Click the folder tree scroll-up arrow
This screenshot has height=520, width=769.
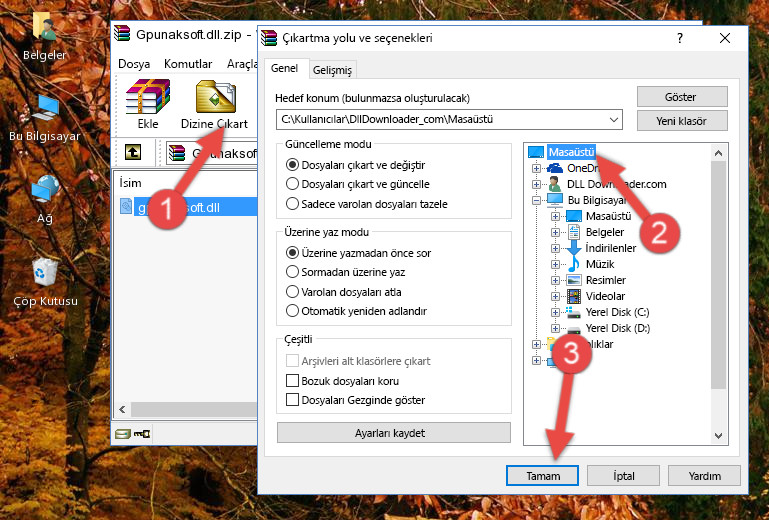point(718,153)
